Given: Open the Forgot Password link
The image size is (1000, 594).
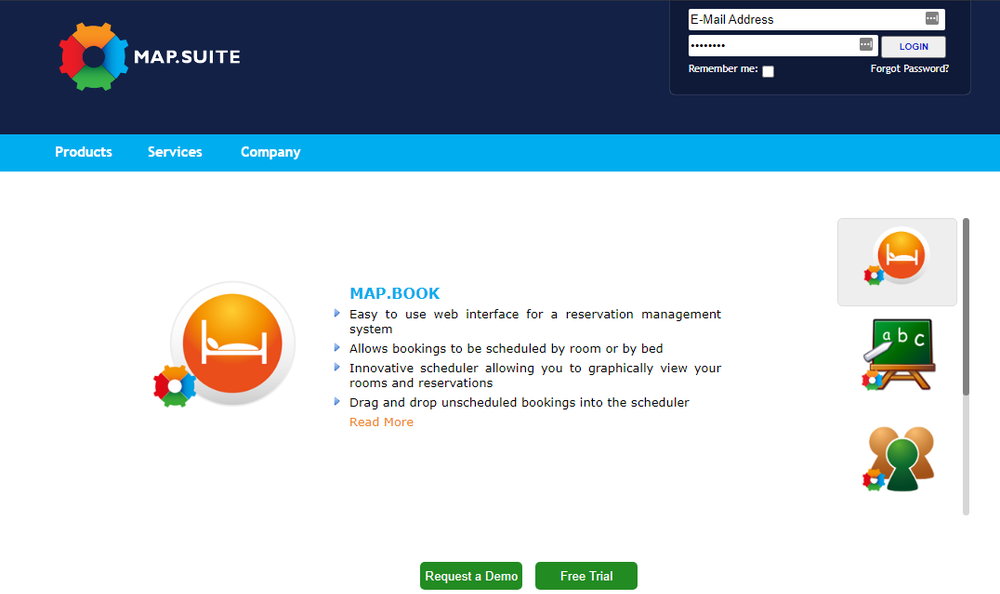Looking at the screenshot, I should click(909, 68).
